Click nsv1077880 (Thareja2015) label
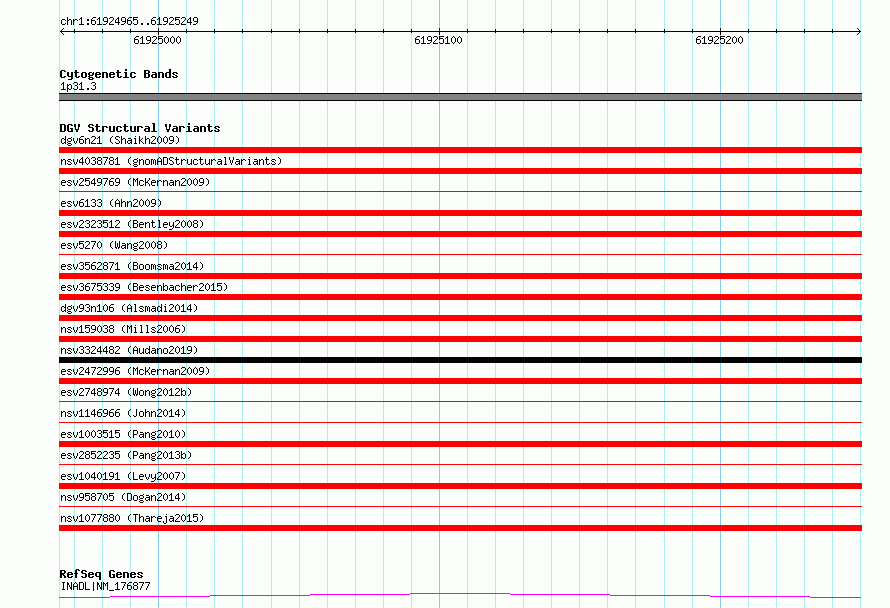This screenshot has width=890, height=608. (x=132, y=518)
